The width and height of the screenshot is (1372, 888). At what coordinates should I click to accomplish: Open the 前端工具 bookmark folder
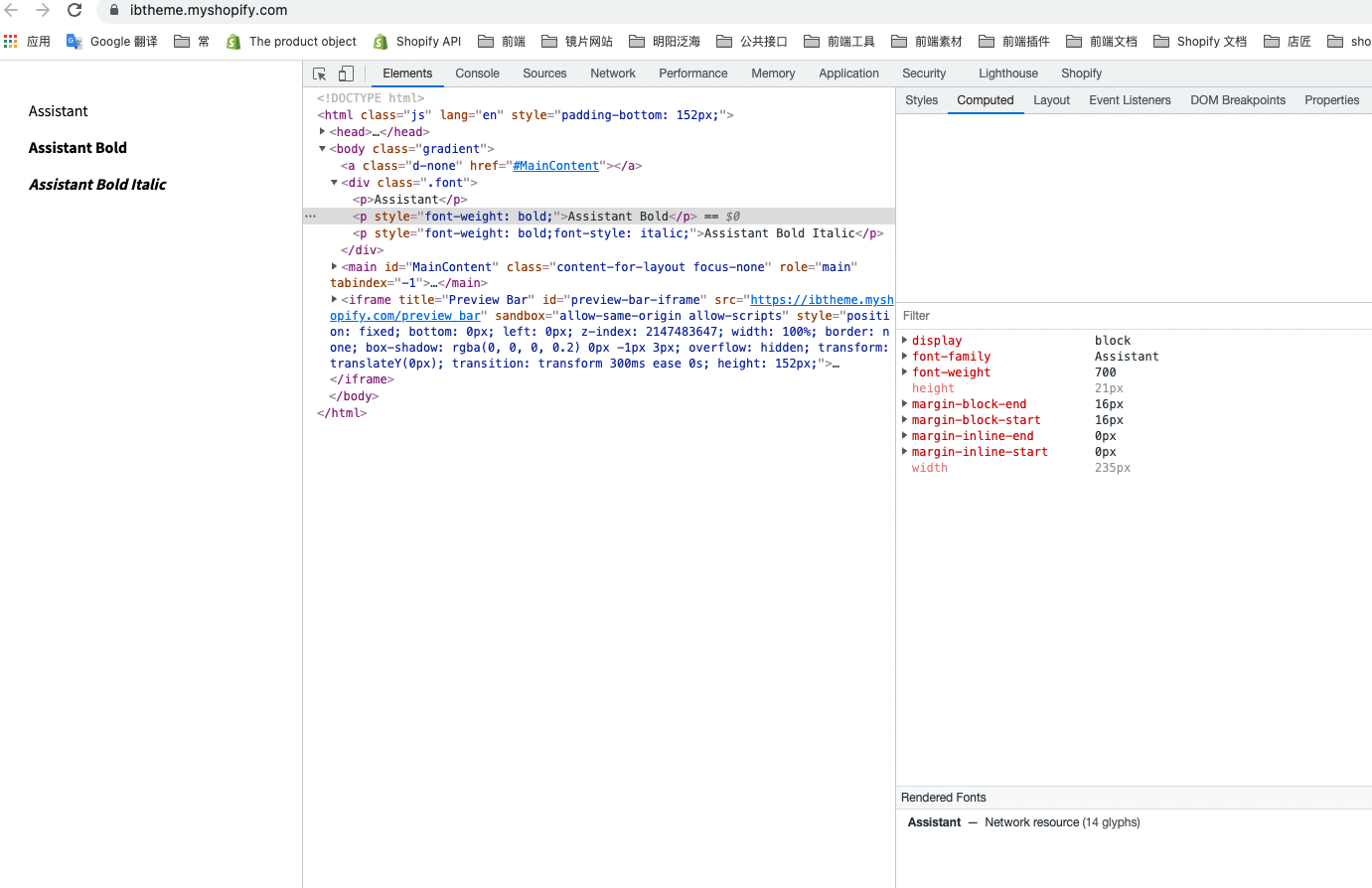839,42
